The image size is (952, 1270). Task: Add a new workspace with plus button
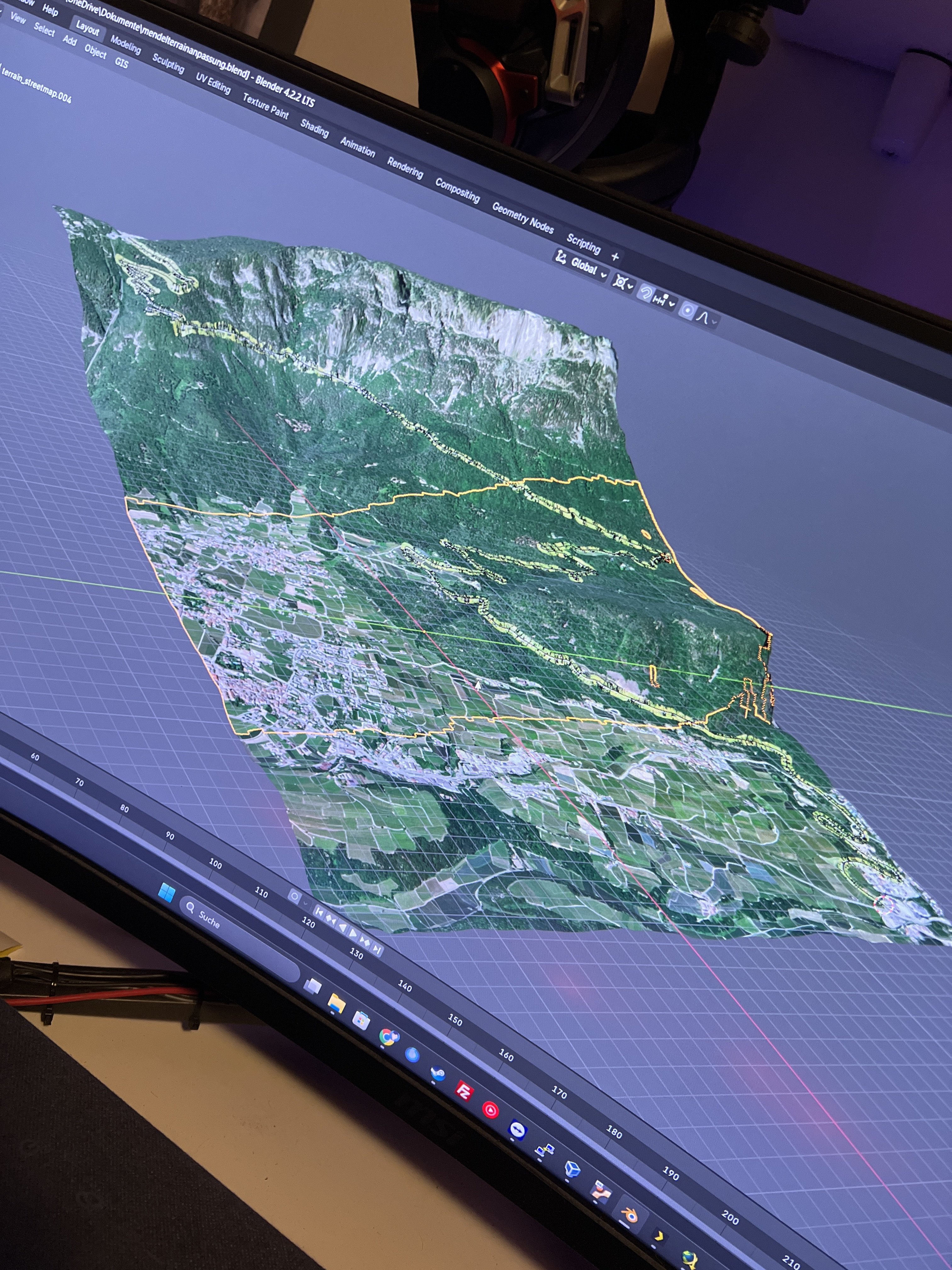615,257
